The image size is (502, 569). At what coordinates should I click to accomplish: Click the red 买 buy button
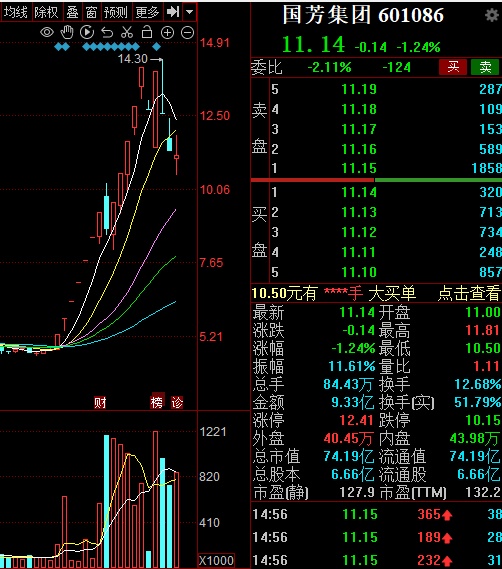coord(453,67)
